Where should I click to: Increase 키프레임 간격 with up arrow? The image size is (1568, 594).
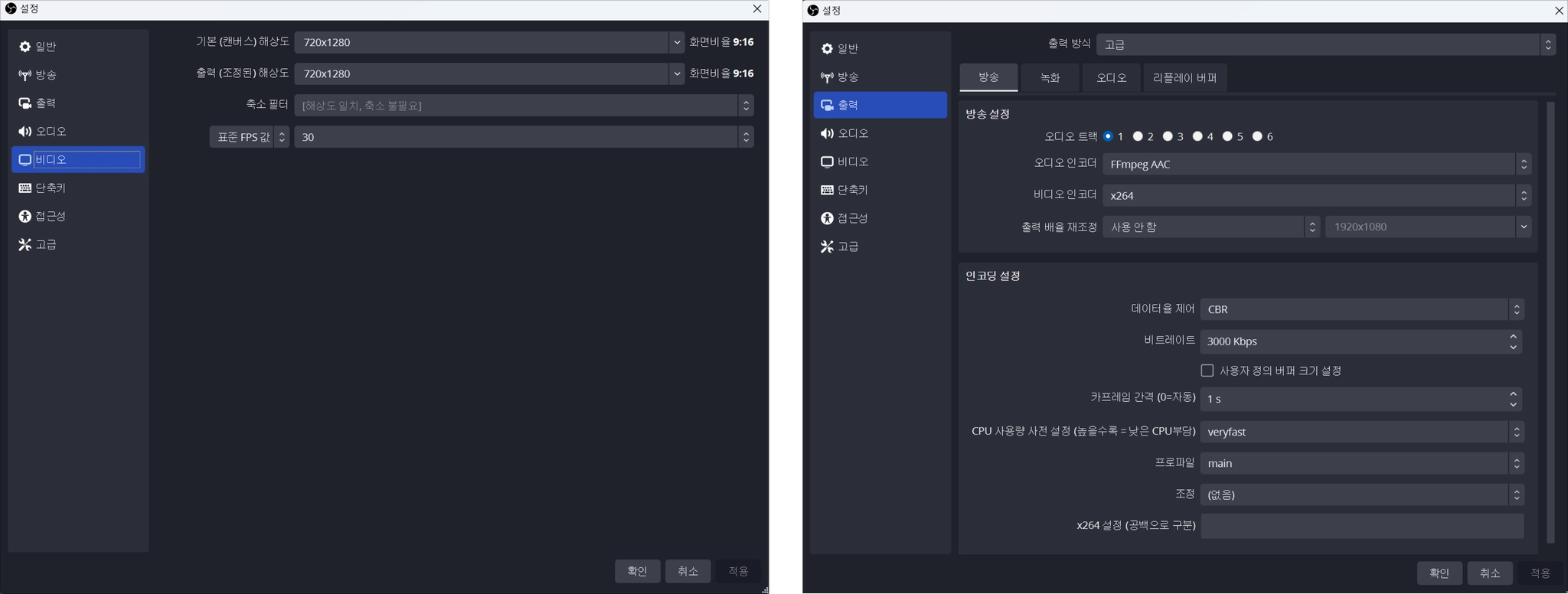point(1514,393)
